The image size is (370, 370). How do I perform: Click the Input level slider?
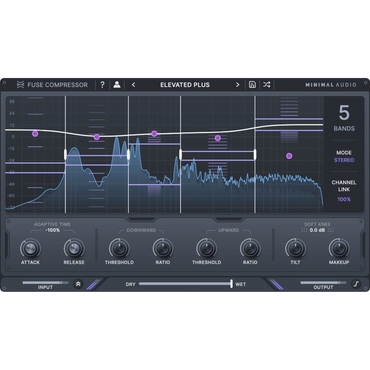45,283
